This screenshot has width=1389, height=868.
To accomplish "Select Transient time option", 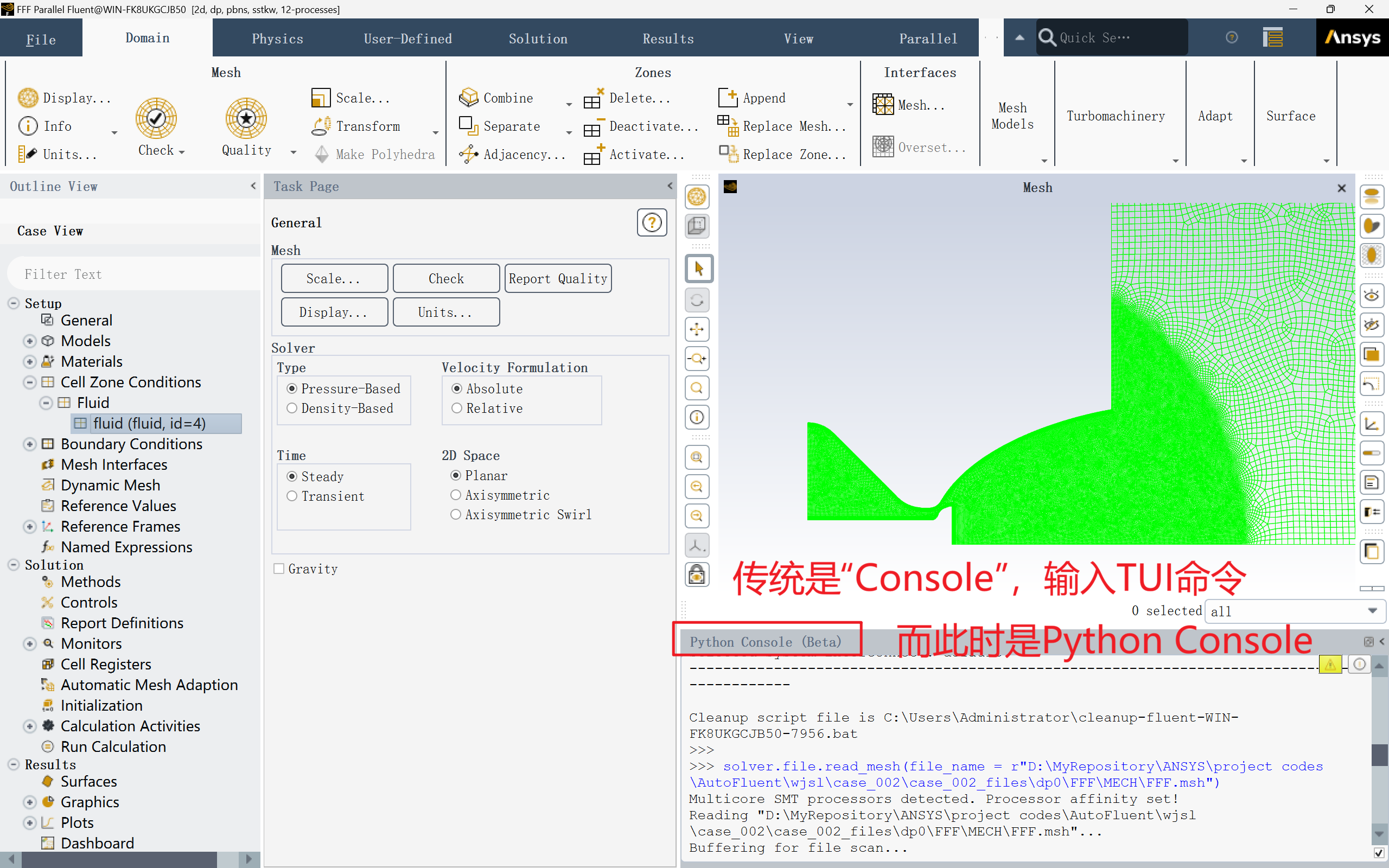I will (292, 496).
